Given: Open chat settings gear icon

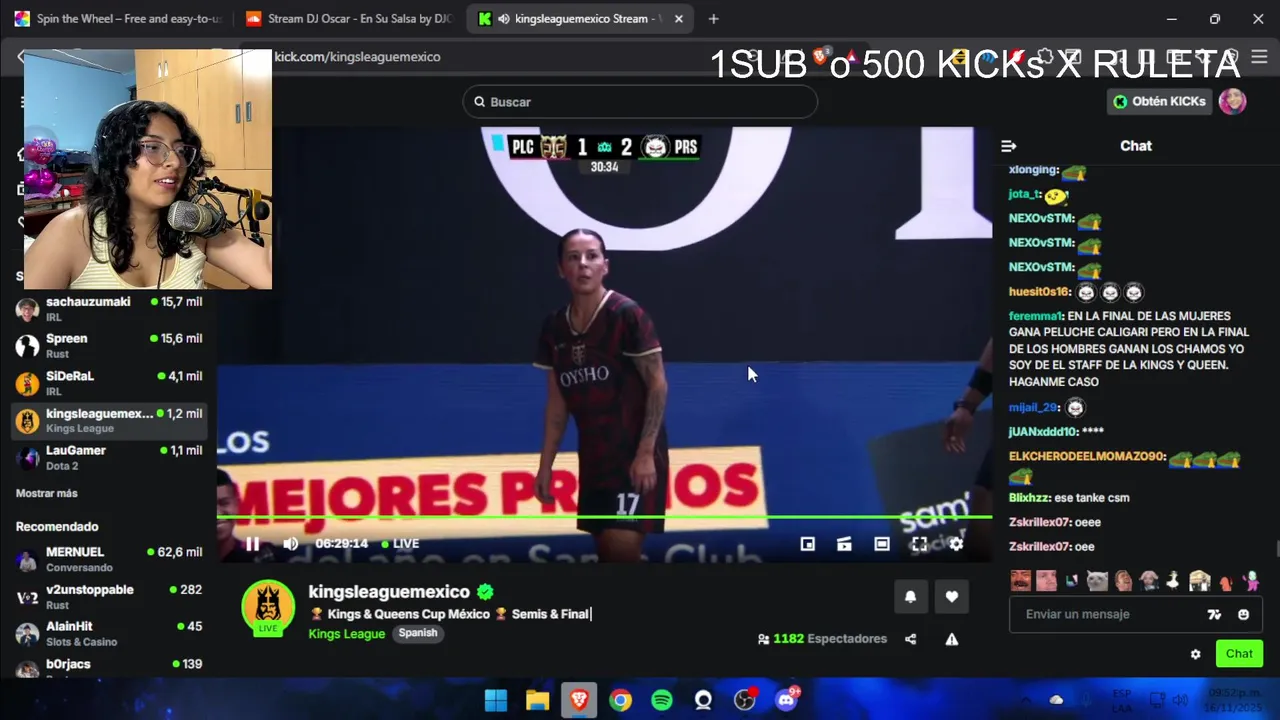Looking at the screenshot, I should (1195, 654).
